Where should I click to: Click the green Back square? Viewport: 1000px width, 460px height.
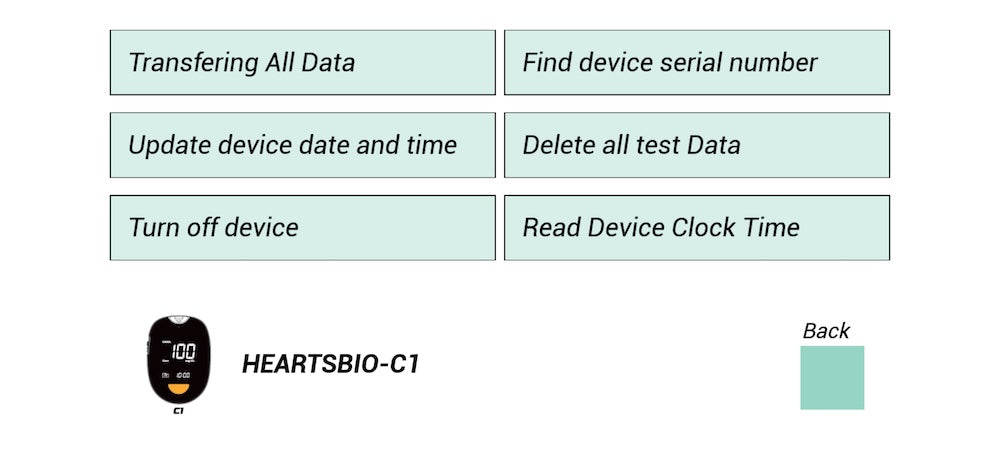pyautogui.click(x=831, y=377)
